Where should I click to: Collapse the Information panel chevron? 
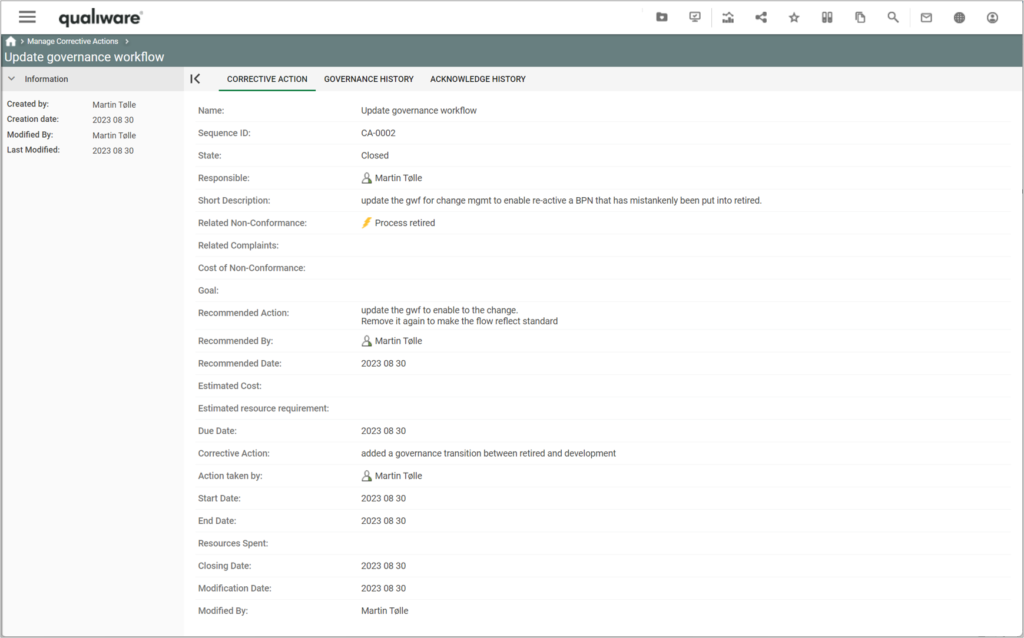point(11,79)
